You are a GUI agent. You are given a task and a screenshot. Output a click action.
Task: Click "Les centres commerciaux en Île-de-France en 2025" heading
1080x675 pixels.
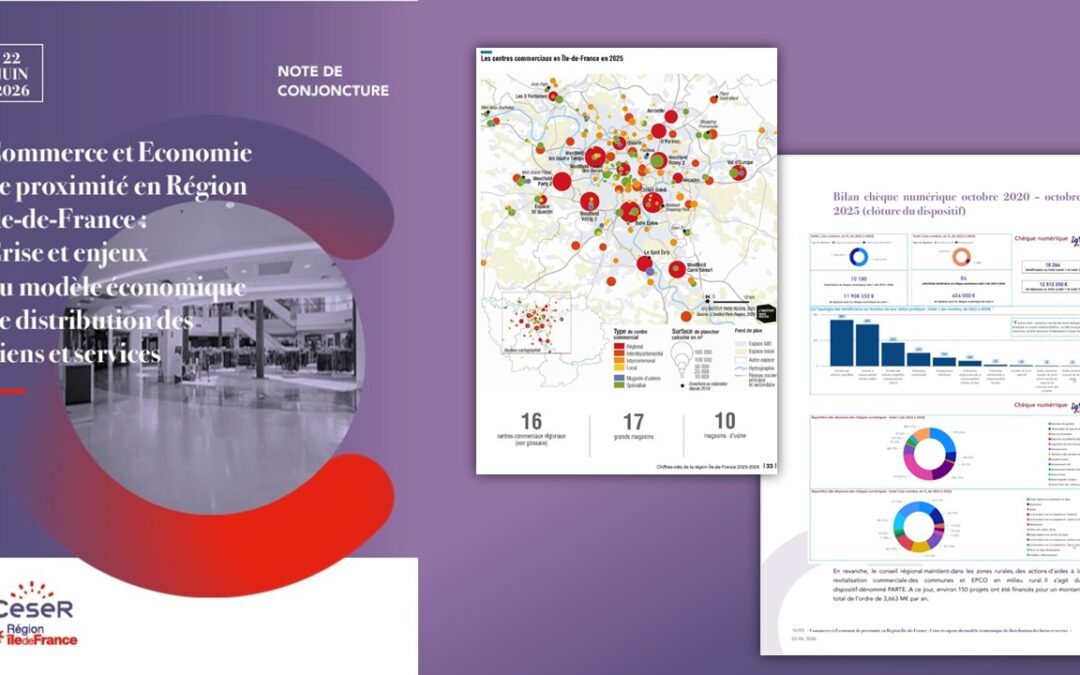(552, 59)
